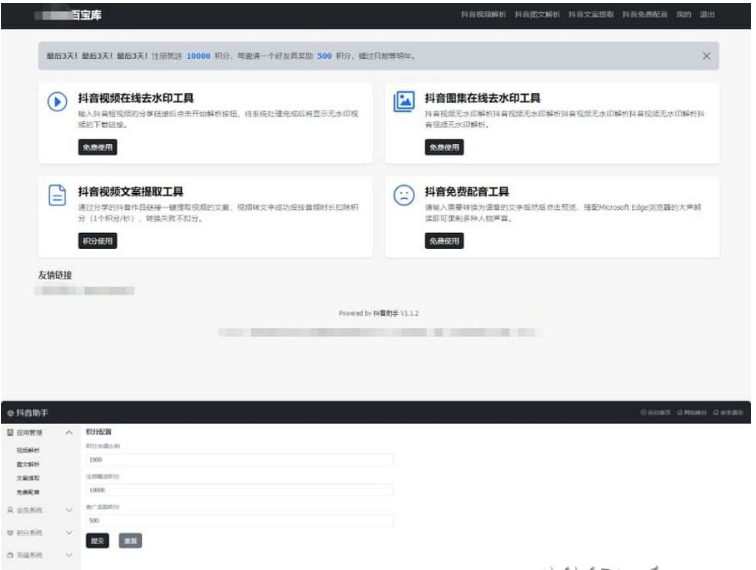This screenshot has height=570, width=756.
Task: Click the 注册赠送积分 input field
Action: 239,490
